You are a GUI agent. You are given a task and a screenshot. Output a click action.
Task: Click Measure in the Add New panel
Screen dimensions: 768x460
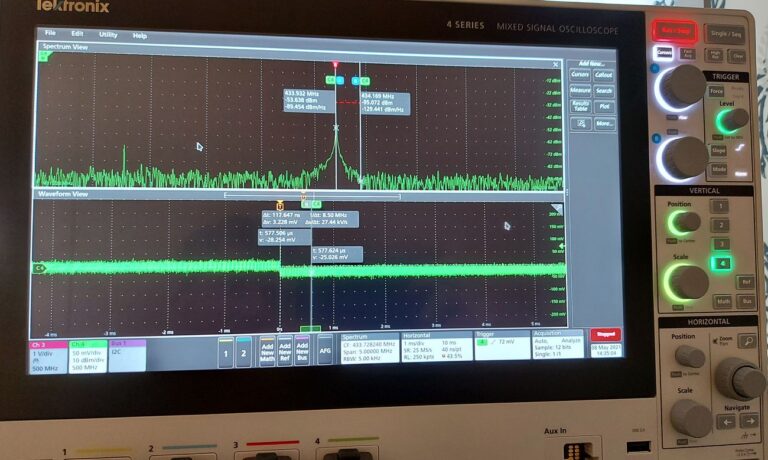click(x=580, y=90)
